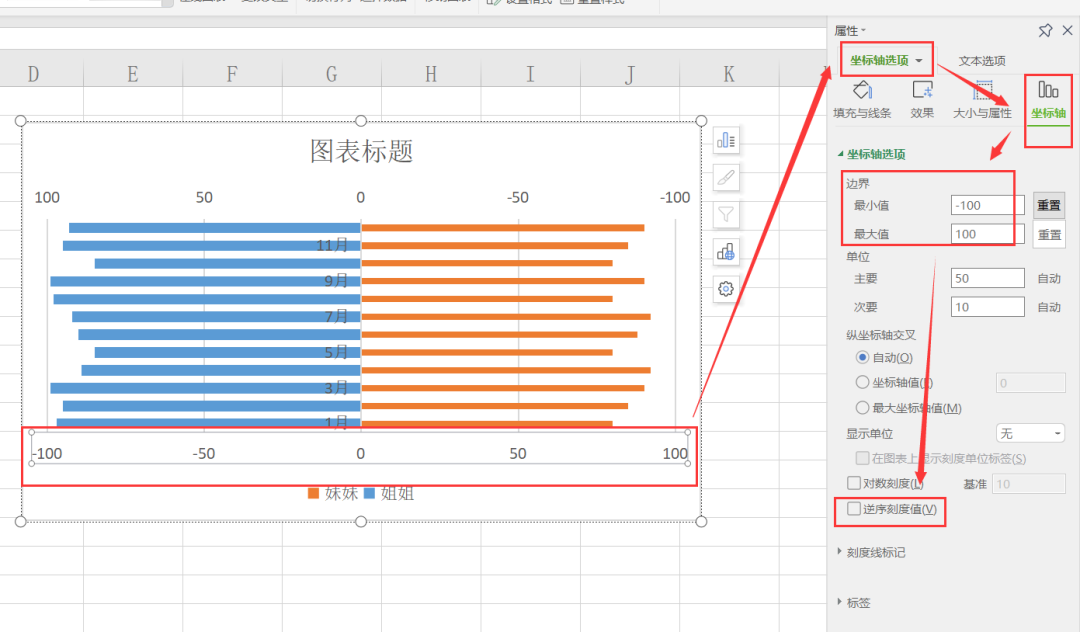Screen dimensions: 1080x632
Task: Open the 显示单位 dropdown showing 无
Action: pyautogui.click(x=1030, y=433)
